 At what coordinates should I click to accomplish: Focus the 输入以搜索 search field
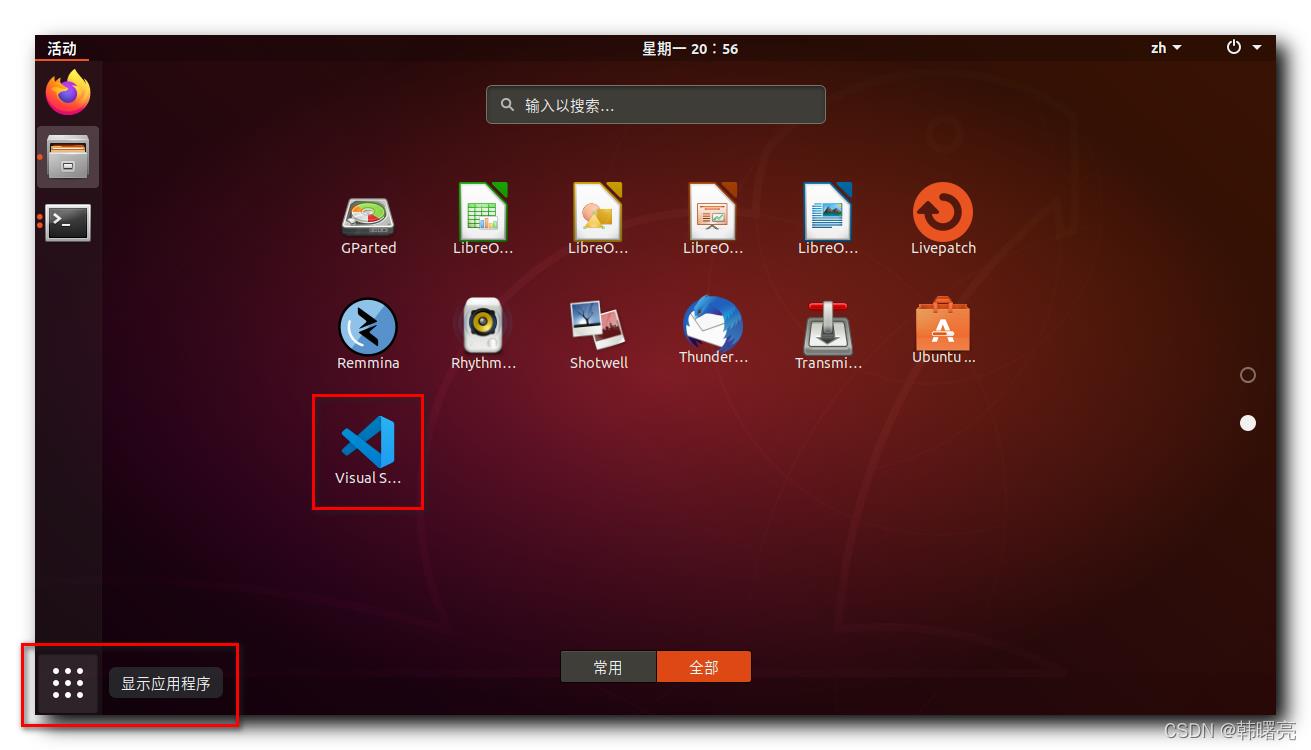[x=656, y=105]
